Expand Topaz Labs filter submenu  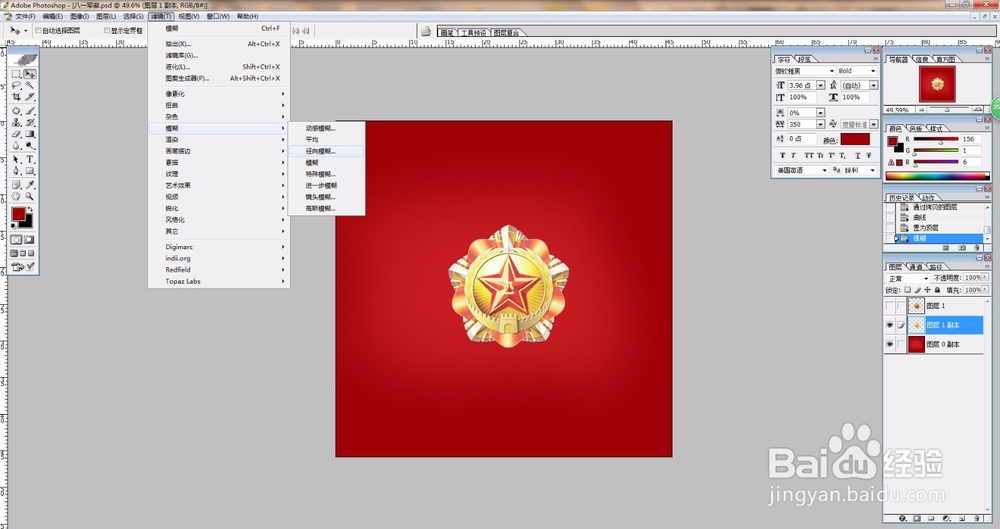pos(219,281)
